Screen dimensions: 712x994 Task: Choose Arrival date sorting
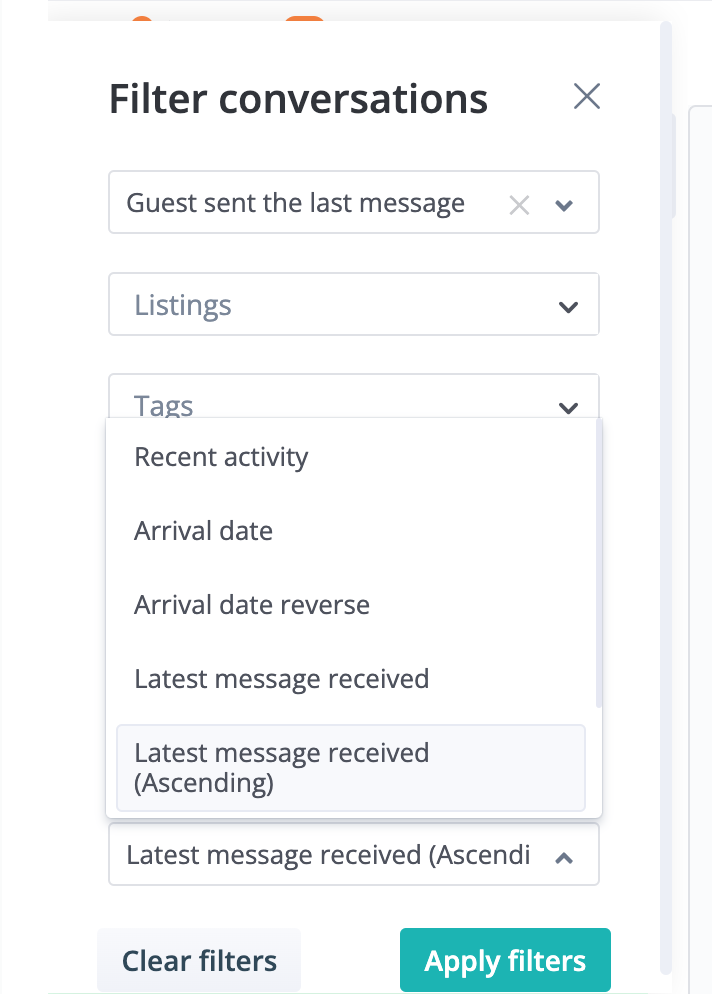tap(203, 531)
